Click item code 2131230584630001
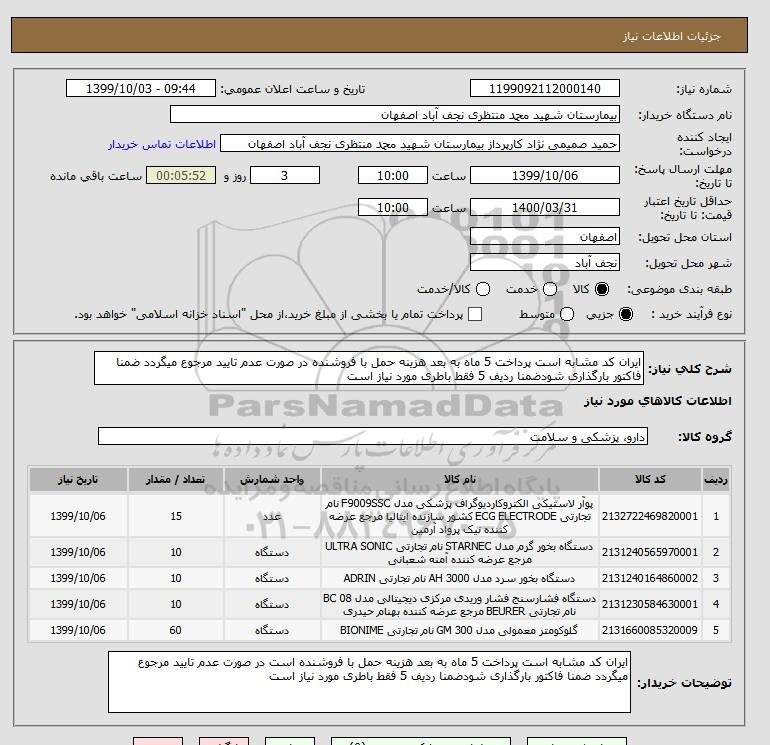 click(650, 605)
